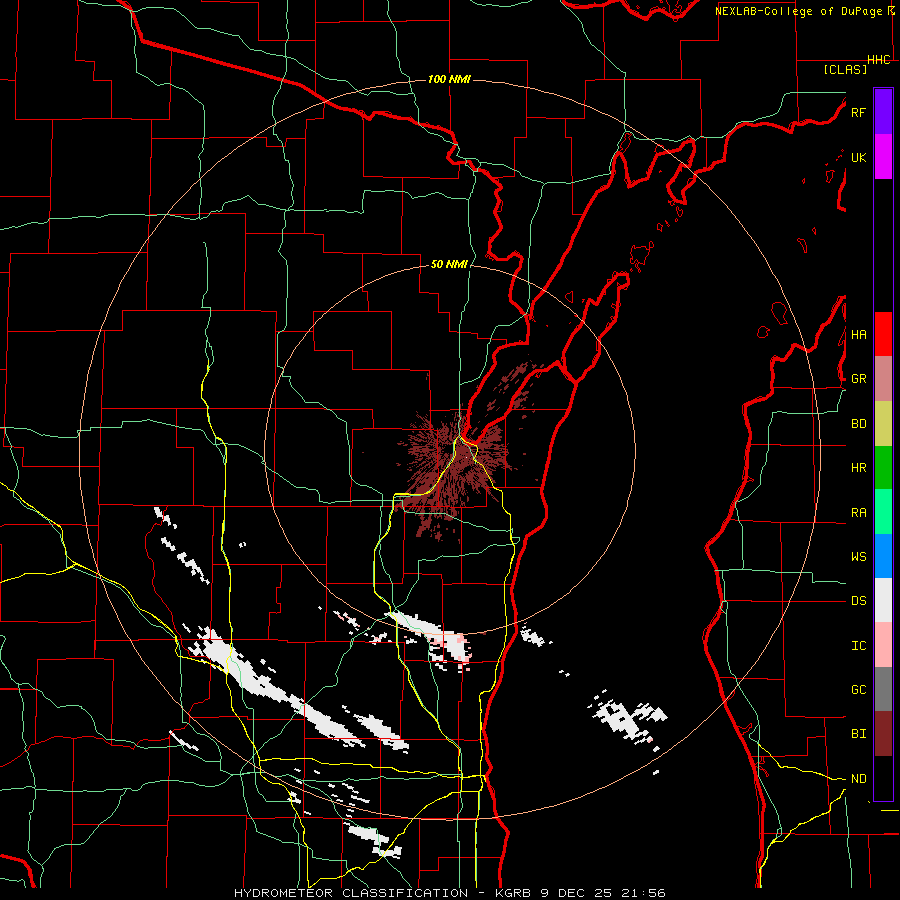This screenshot has height=900, width=900.
Task: Click the 'NEXLAB-College of DuPage' credit text
Action: coord(798,11)
